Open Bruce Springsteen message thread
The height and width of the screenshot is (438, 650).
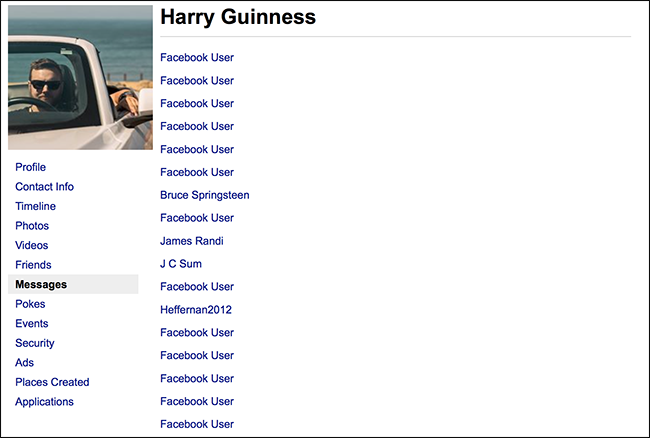[x=205, y=195]
